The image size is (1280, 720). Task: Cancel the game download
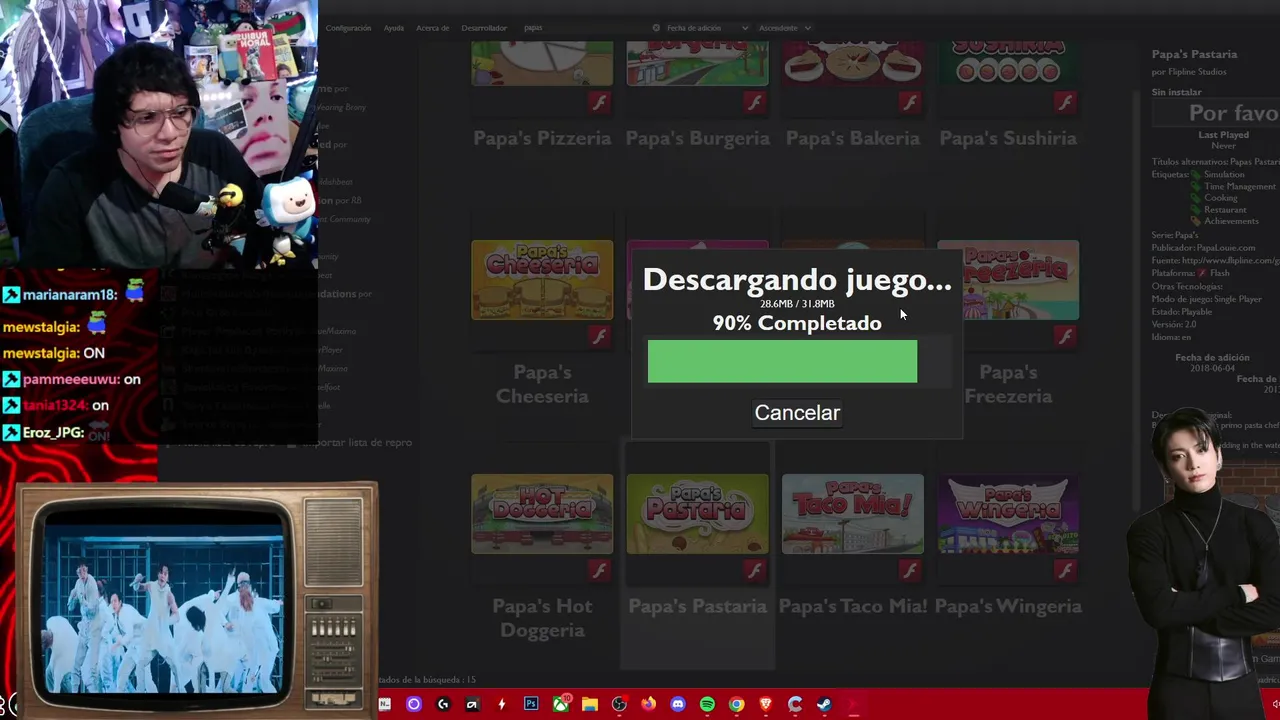tap(797, 413)
